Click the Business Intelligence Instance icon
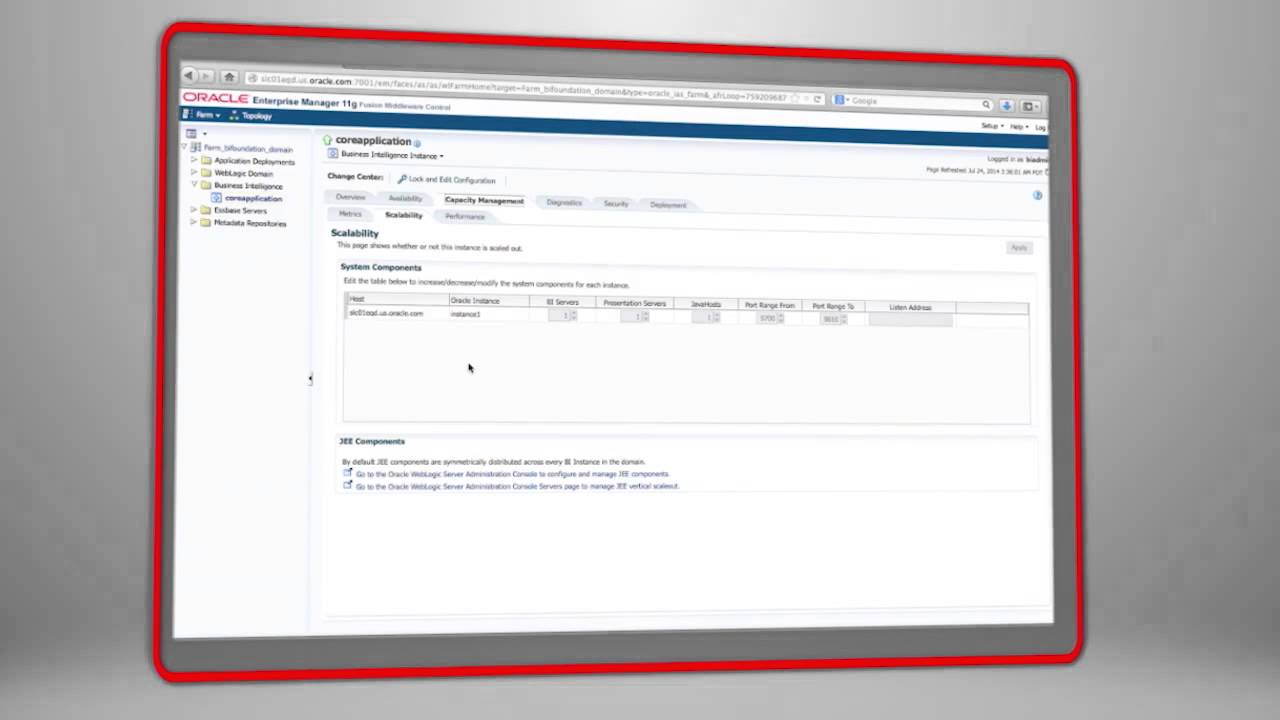1280x720 pixels. tap(333, 154)
